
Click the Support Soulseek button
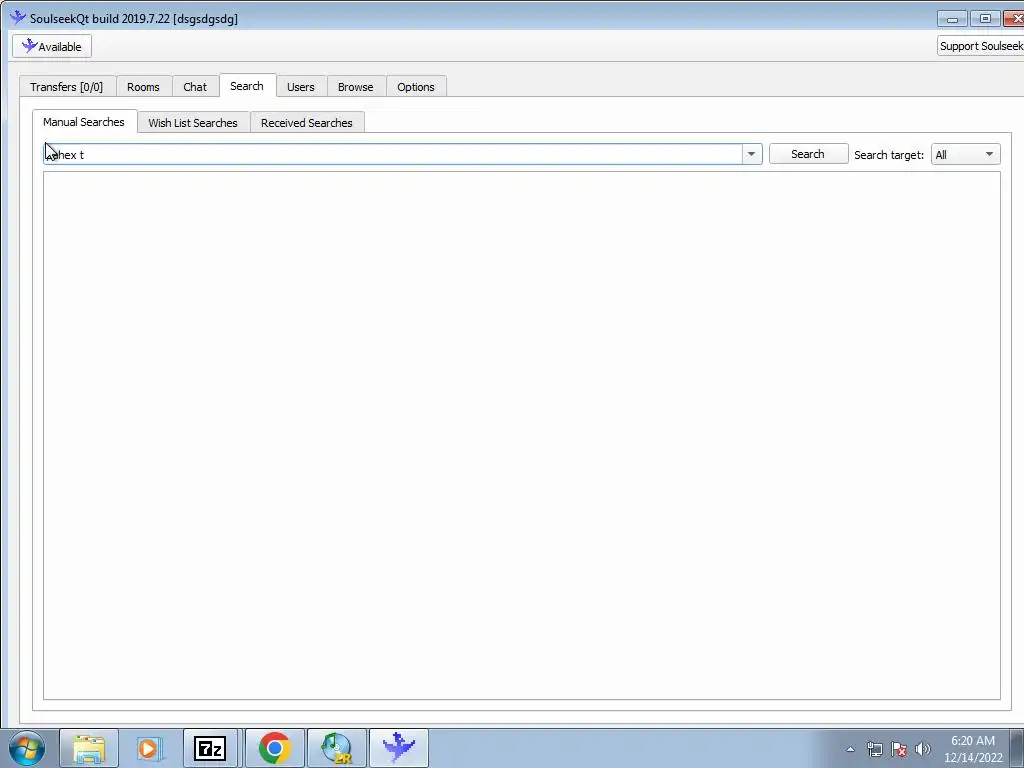tap(981, 46)
